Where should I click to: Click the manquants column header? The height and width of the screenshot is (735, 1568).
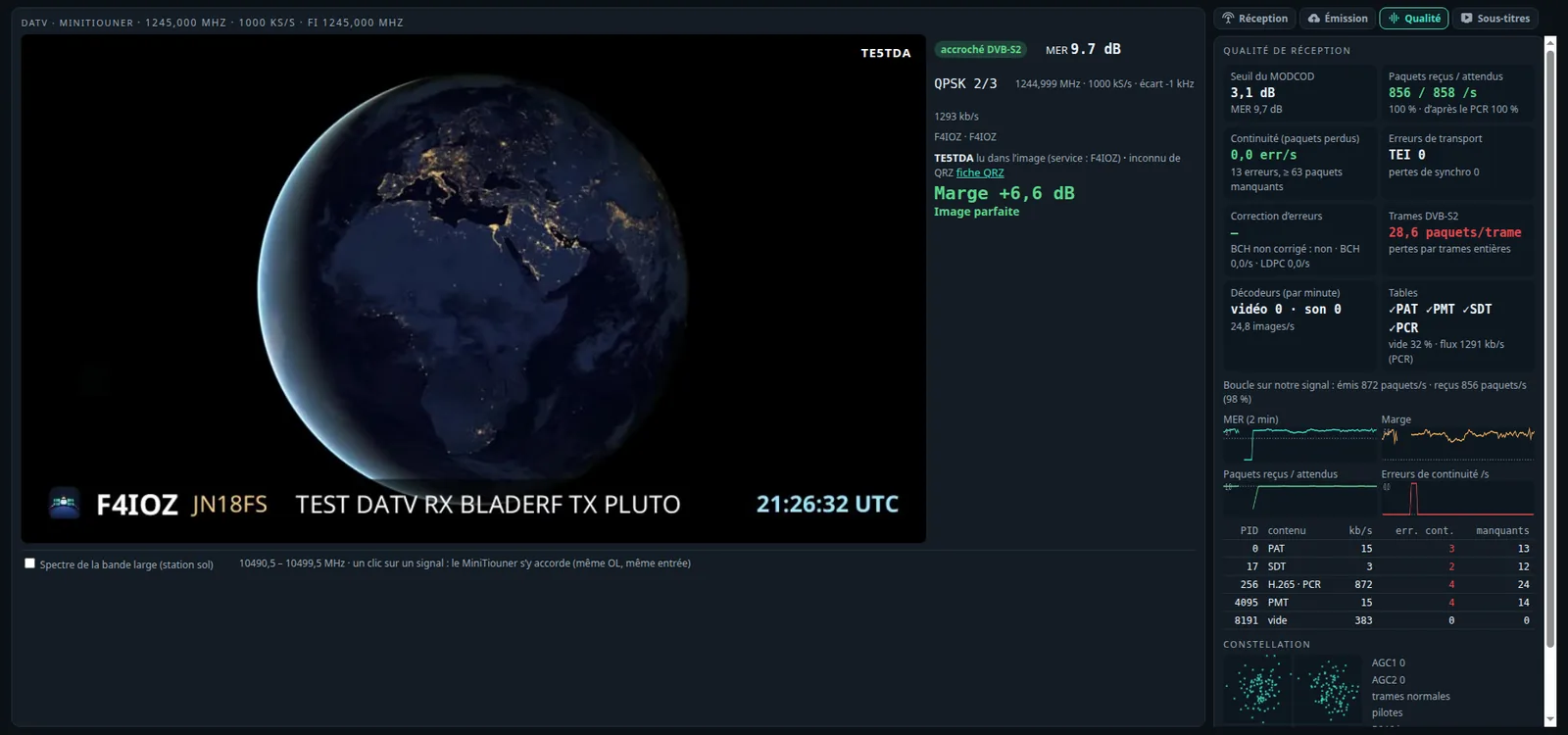click(x=1502, y=530)
